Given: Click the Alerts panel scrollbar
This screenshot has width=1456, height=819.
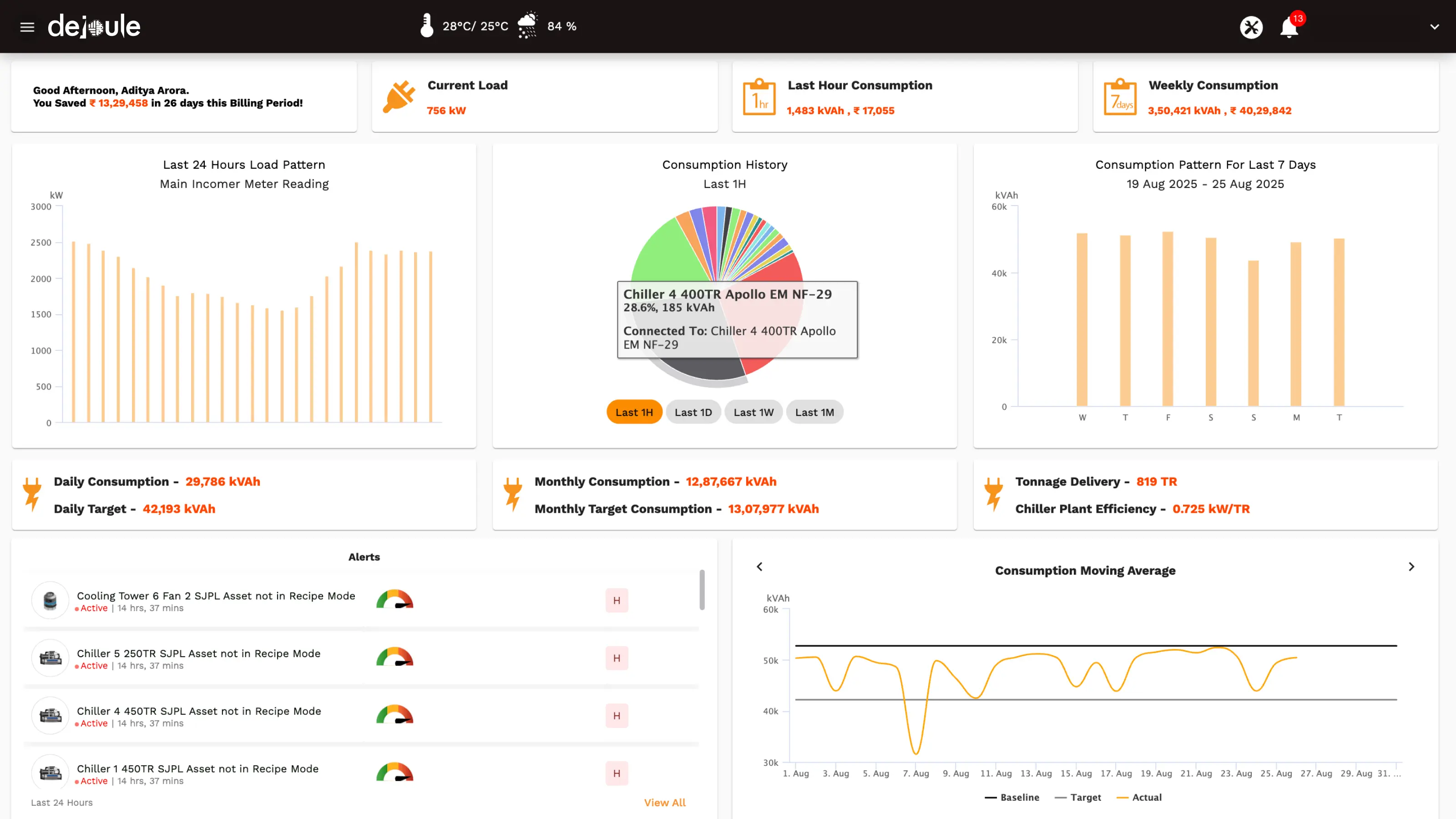Looking at the screenshot, I should coord(702,590).
